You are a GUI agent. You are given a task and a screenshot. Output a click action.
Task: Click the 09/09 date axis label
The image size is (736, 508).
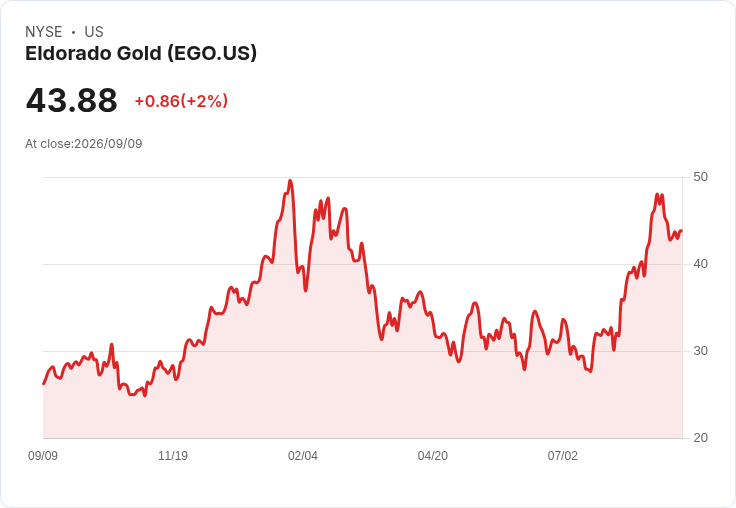point(43,455)
